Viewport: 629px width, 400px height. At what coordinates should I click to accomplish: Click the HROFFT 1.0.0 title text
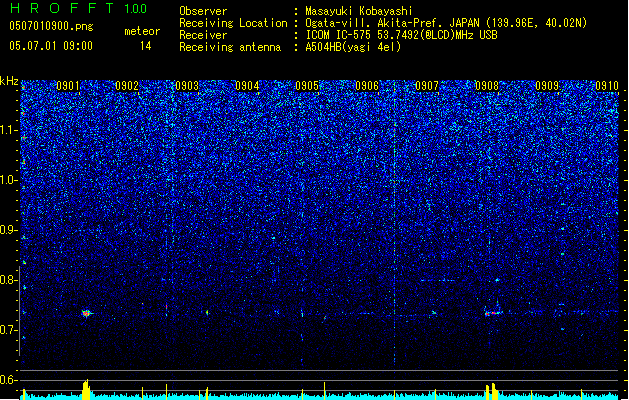point(78,8)
